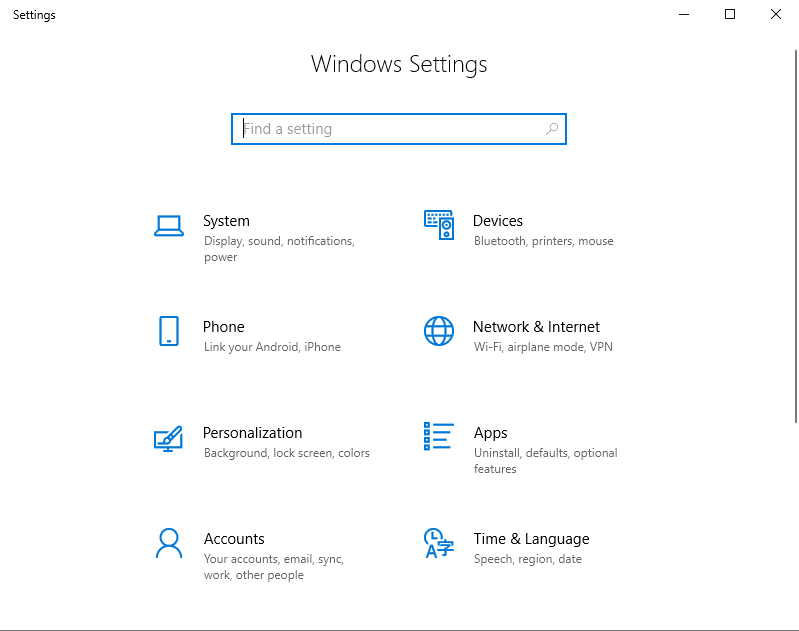
Task: Click 'Wi-Fi, airplane mode, VPN' text
Action: pyautogui.click(x=543, y=347)
